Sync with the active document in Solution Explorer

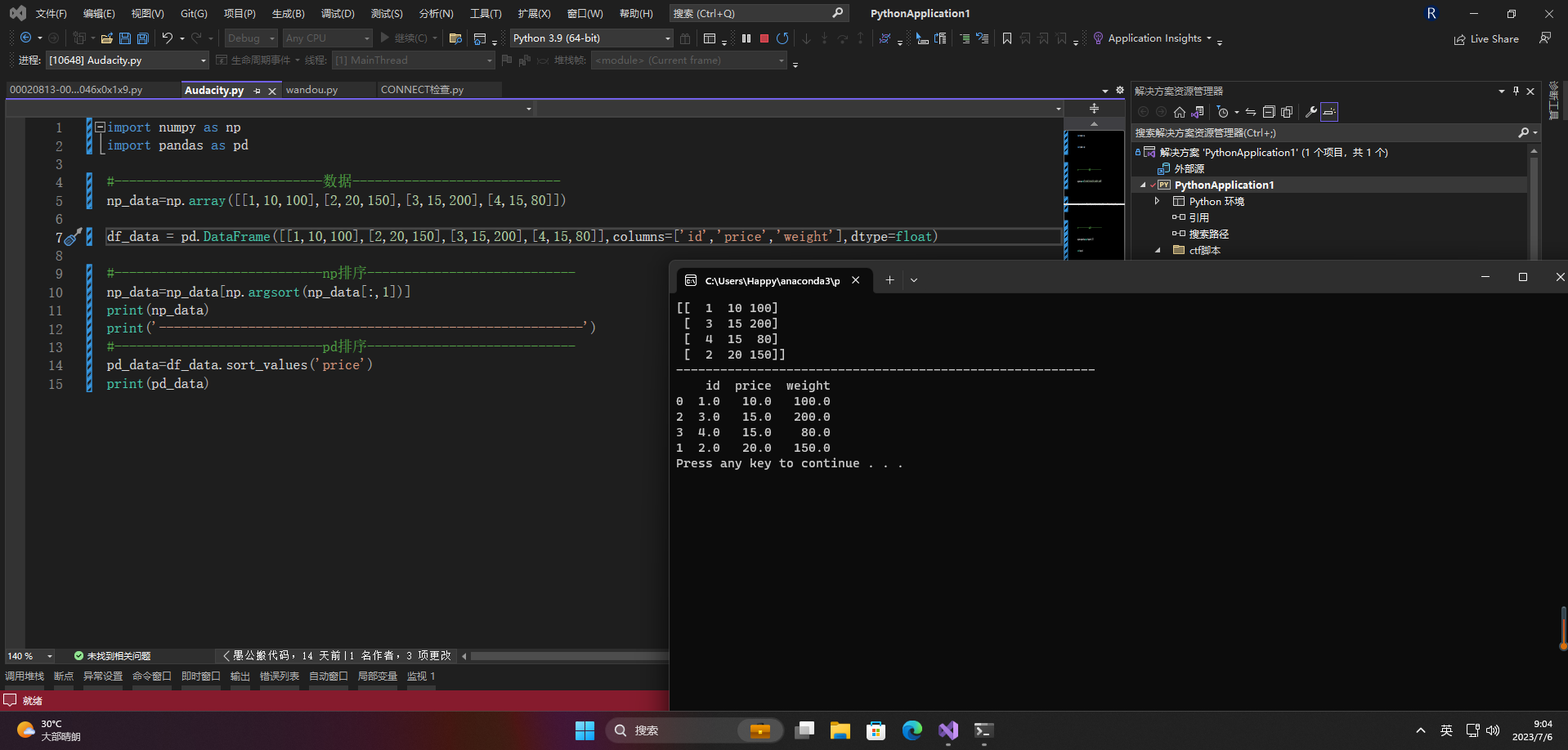point(1251,112)
